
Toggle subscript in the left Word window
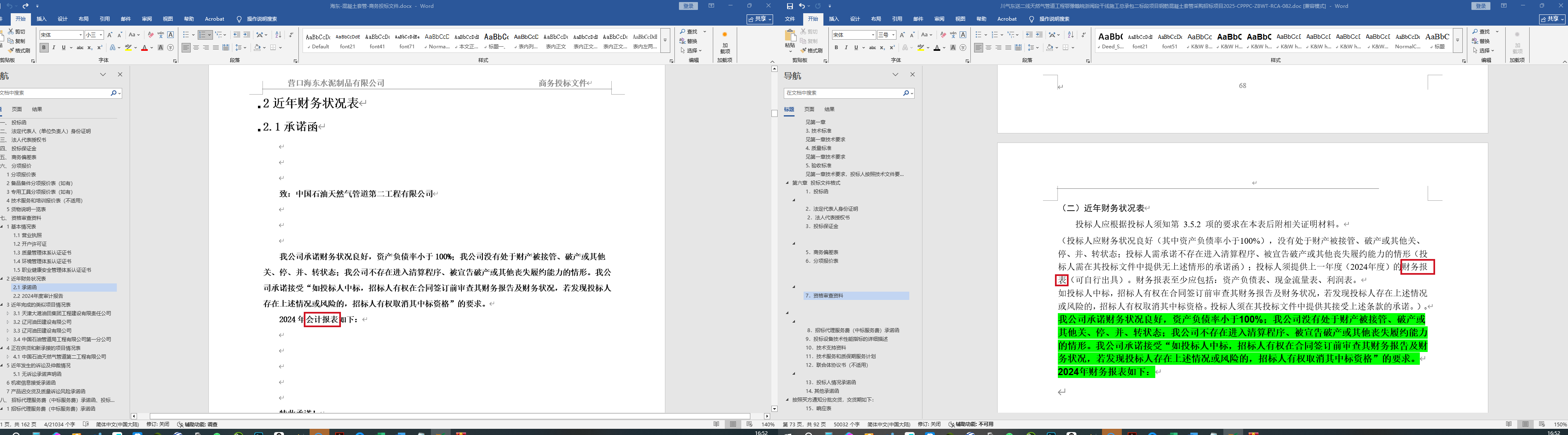pos(90,48)
